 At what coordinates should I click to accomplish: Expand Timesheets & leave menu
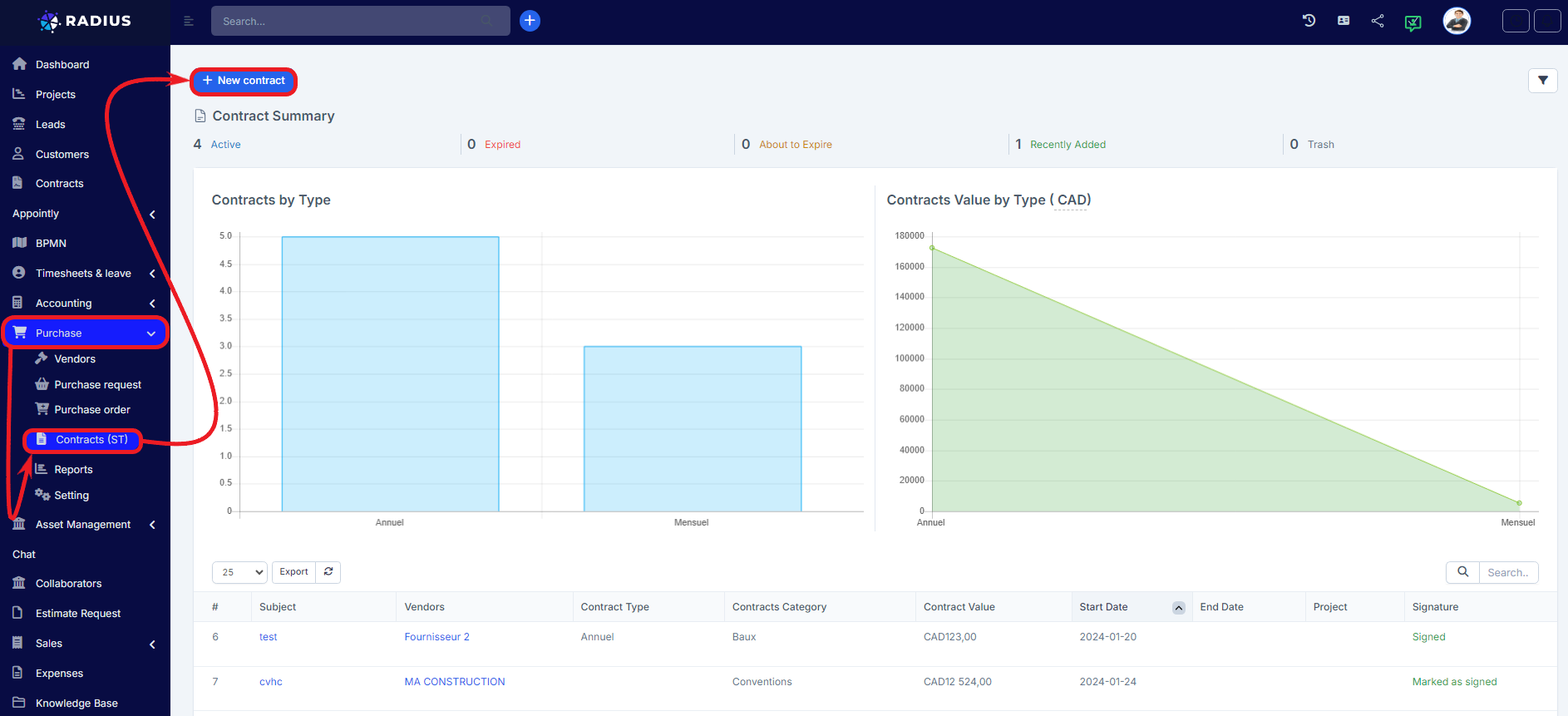coord(83,274)
